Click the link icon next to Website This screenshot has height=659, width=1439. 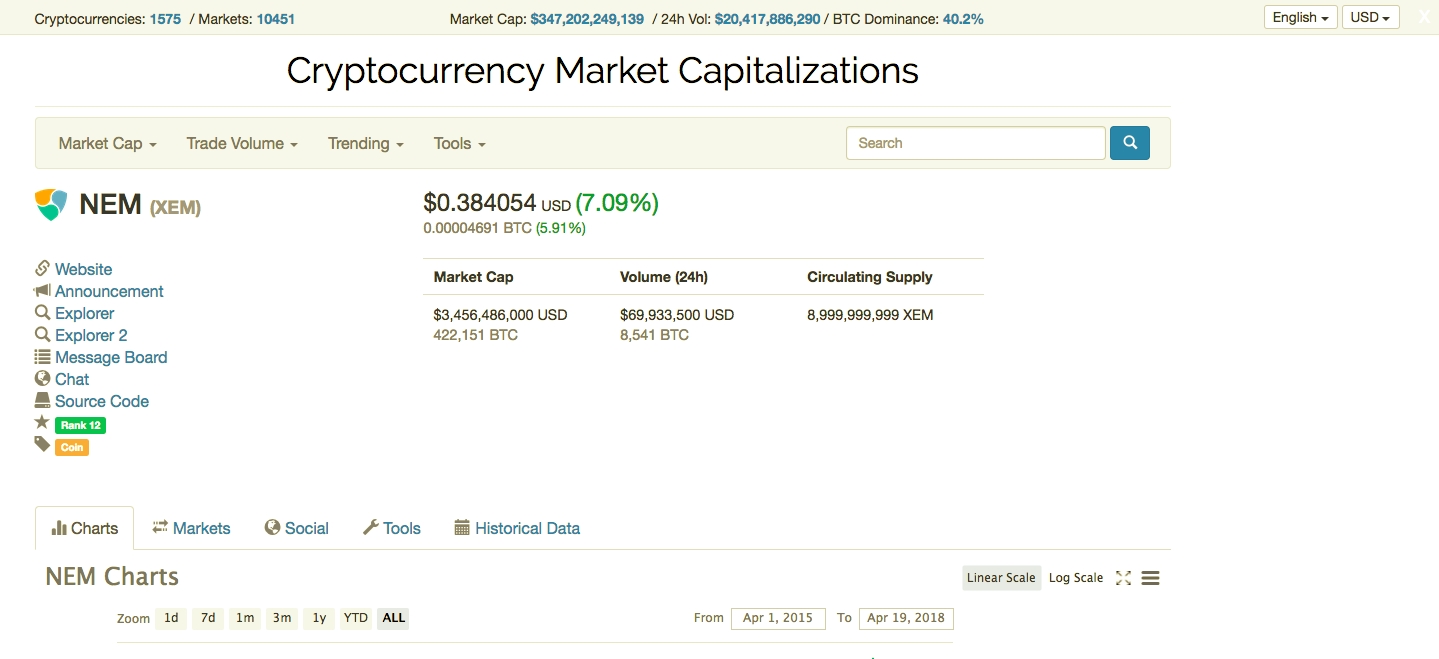42,268
